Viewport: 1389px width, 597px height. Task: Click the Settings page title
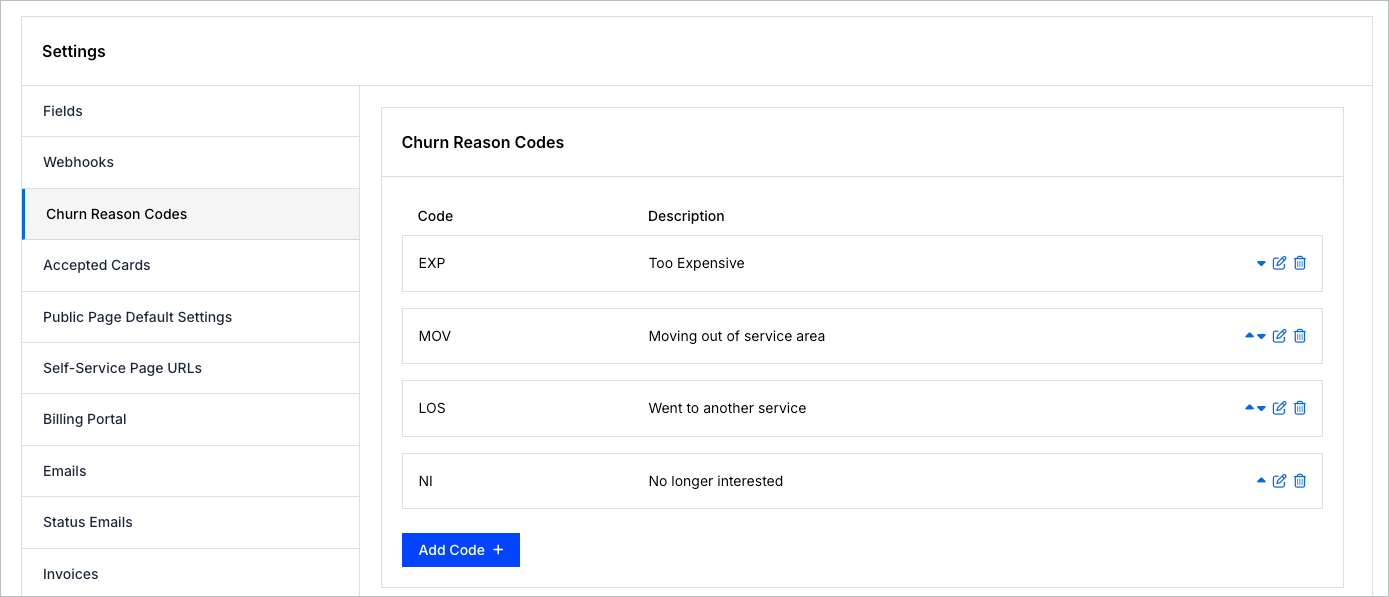click(74, 51)
